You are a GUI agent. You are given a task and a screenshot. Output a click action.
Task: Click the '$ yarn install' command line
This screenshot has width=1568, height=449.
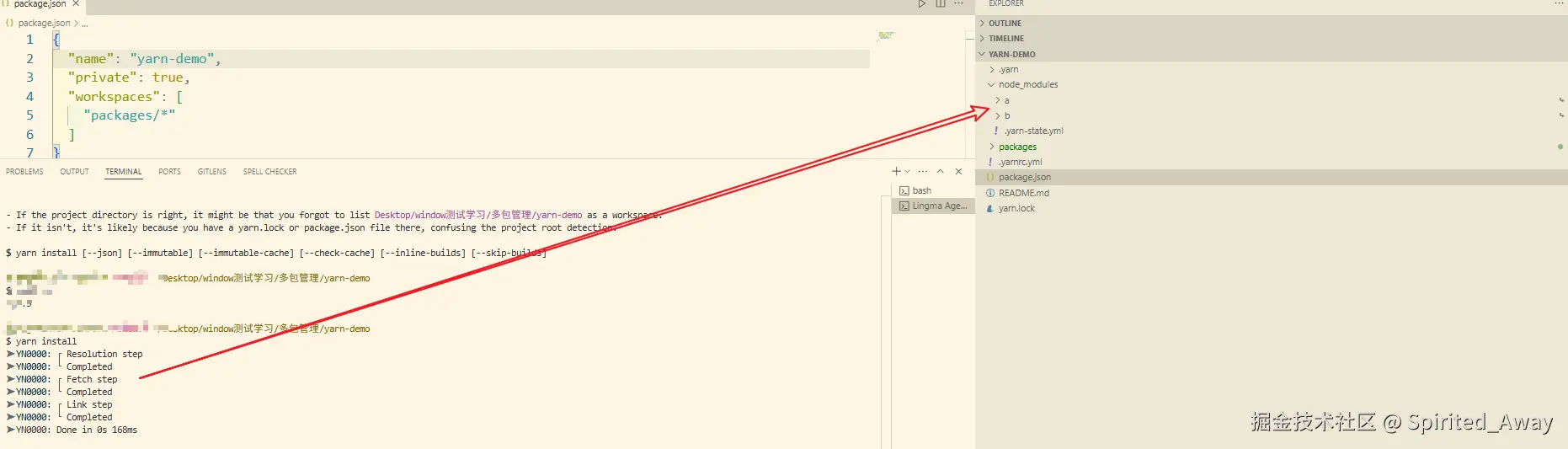click(x=41, y=341)
